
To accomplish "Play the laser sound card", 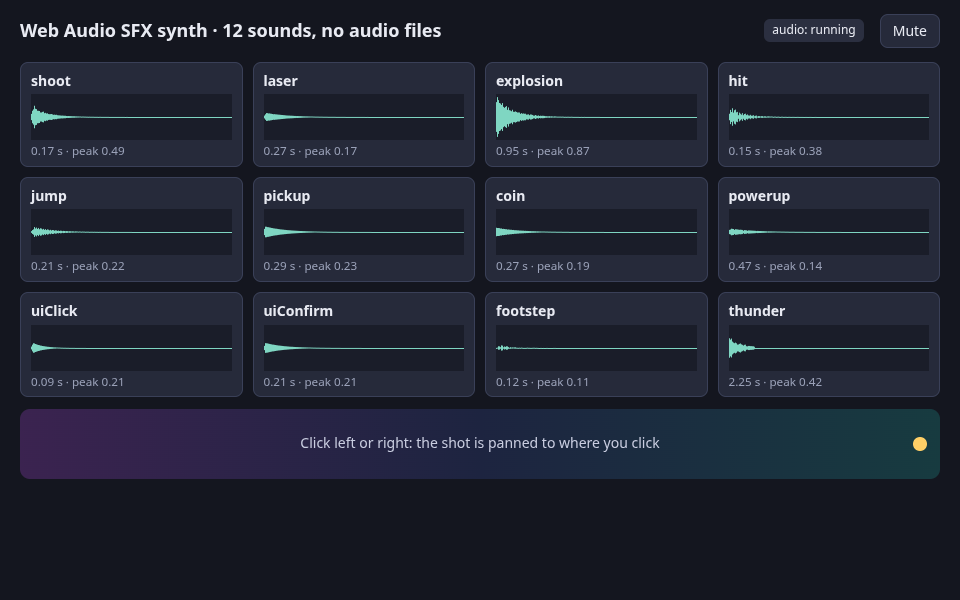I will click(x=364, y=114).
